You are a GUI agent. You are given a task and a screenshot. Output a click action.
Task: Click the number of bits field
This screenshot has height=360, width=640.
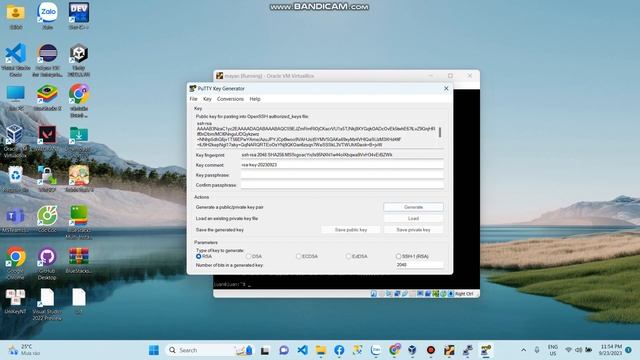click(x=419, y=265)
